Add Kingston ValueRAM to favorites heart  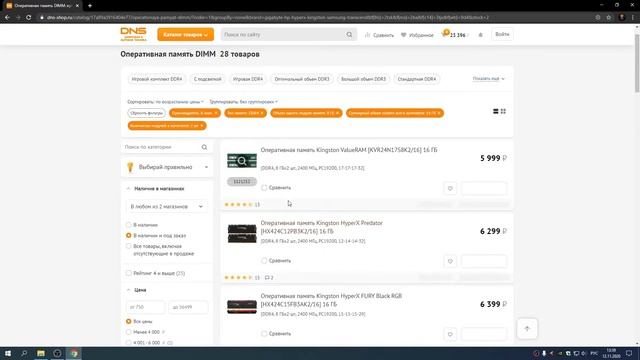450,188
